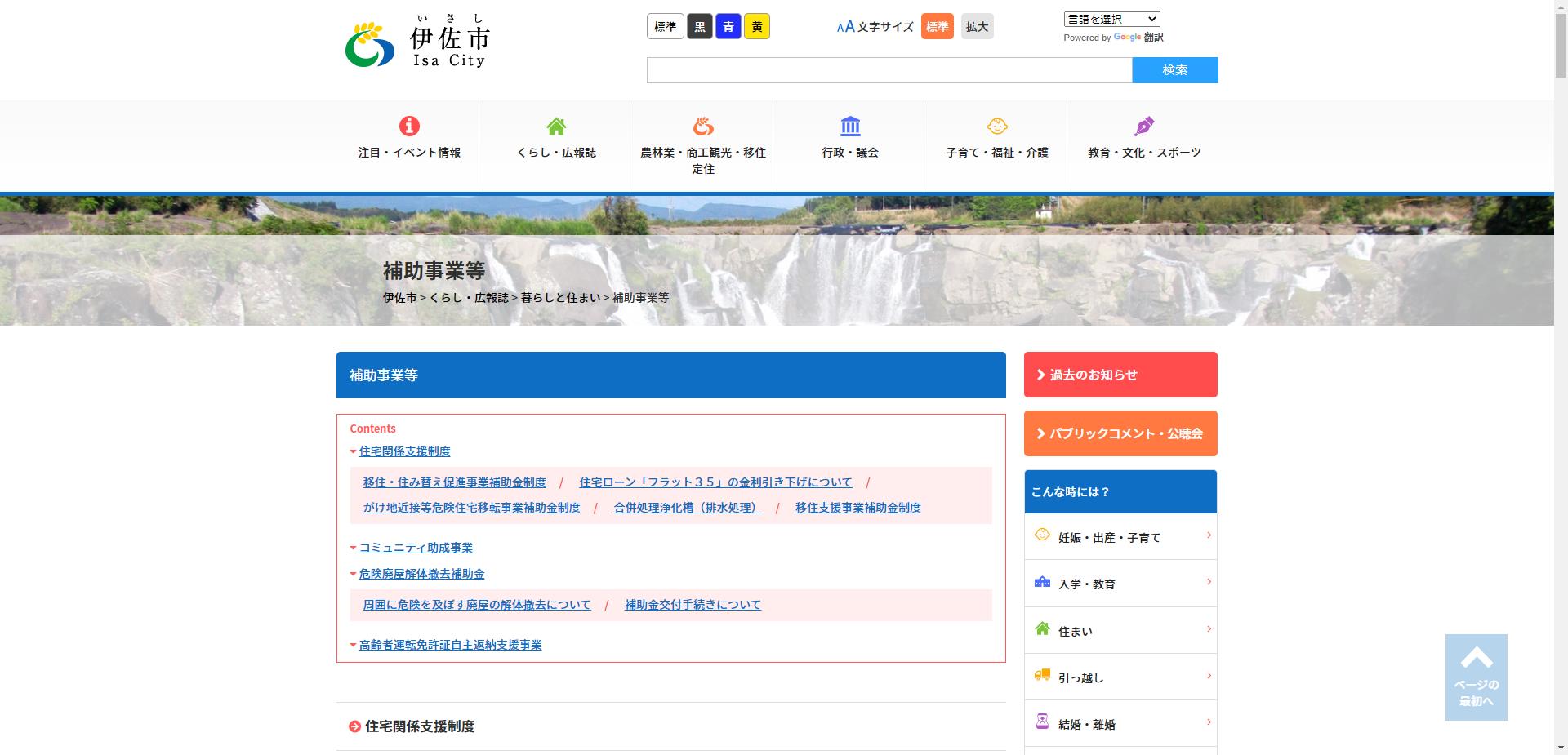Select the 教育・文化・スポーツ pen icon
This screenshot has width=1568, height=755.
pyautogui.click(x=1143, y=127)
